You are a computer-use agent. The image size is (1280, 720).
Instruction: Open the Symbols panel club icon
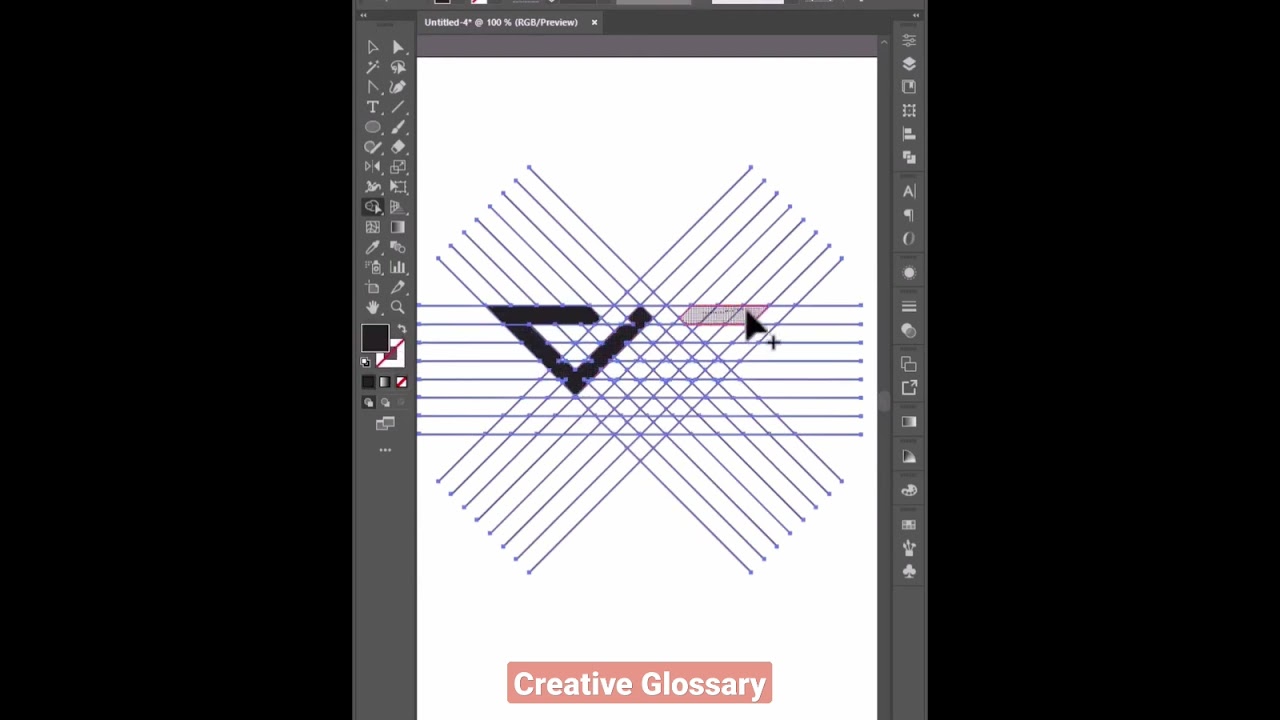tap(909, 571)
